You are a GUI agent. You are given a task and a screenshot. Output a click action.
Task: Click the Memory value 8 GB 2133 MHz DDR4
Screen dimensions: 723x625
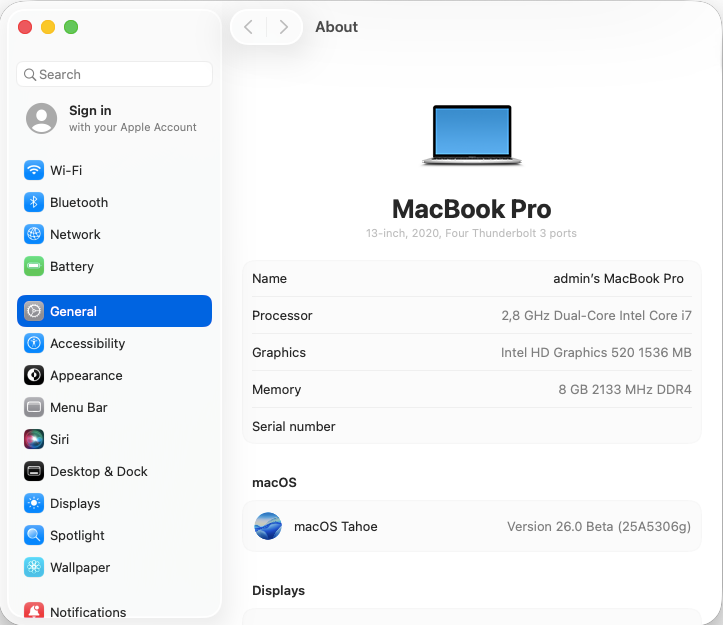tap(625, 389)
